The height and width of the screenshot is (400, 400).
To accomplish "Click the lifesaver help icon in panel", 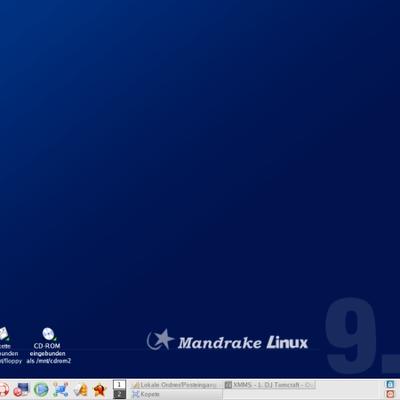I will pos(3,389).
